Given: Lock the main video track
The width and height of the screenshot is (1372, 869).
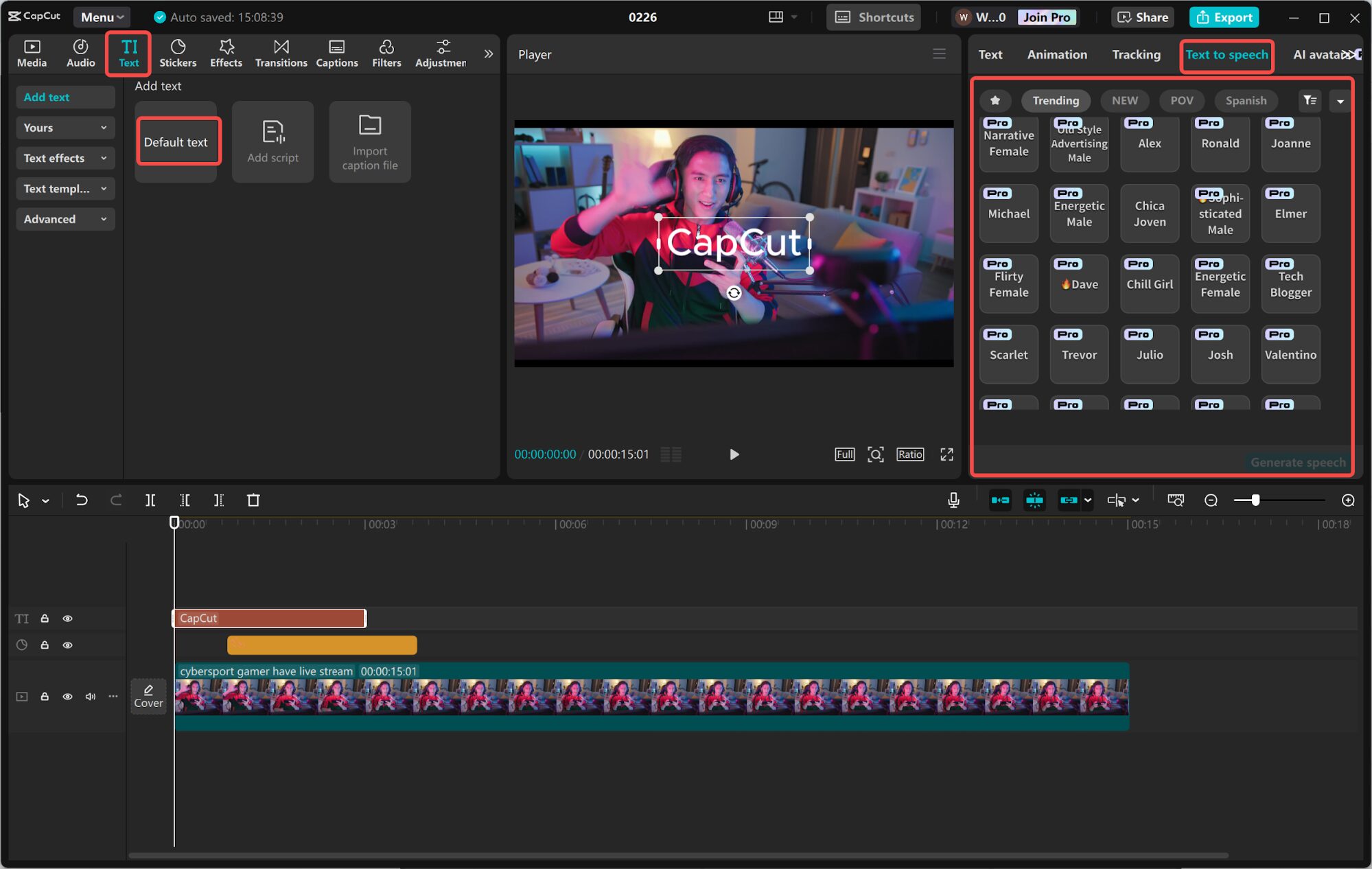Looking at the screenshot, I should click(x=45, y=697).
